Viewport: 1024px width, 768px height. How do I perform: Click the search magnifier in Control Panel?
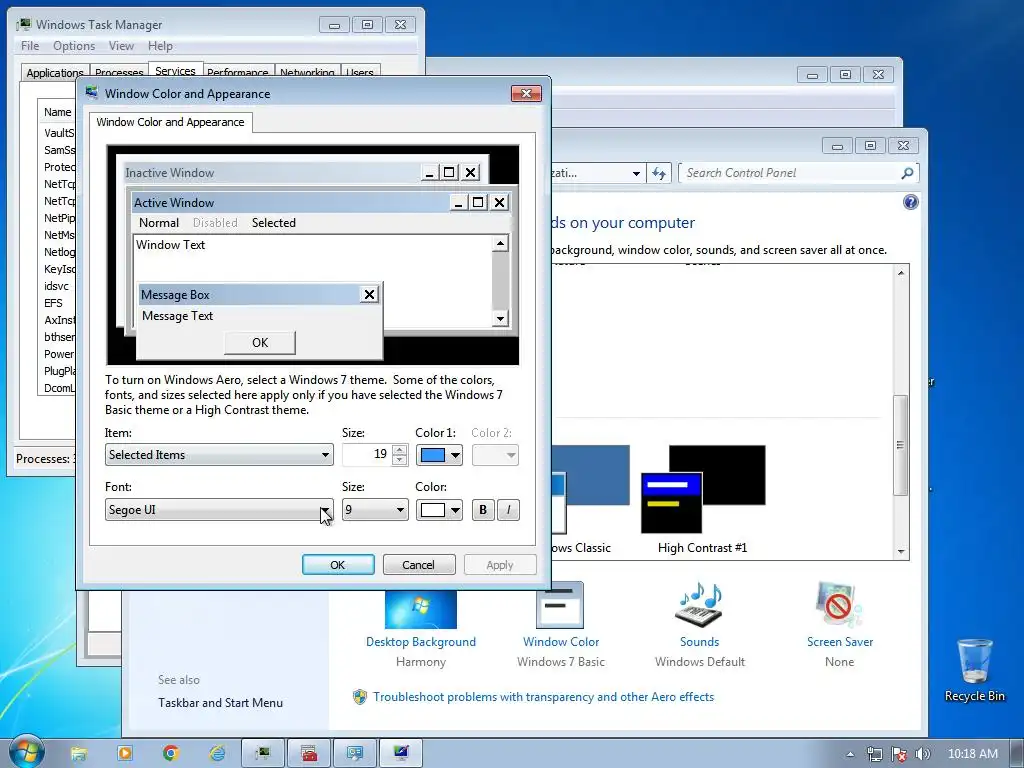[x=907, y=173]
